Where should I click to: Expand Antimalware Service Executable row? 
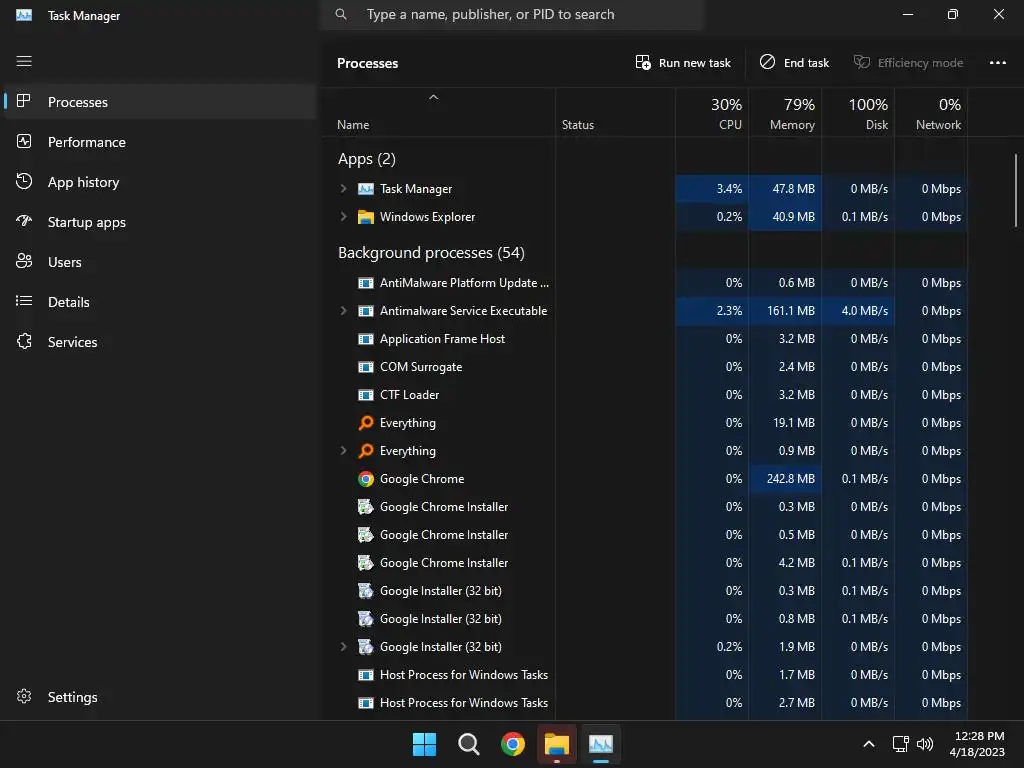point(344,310)
